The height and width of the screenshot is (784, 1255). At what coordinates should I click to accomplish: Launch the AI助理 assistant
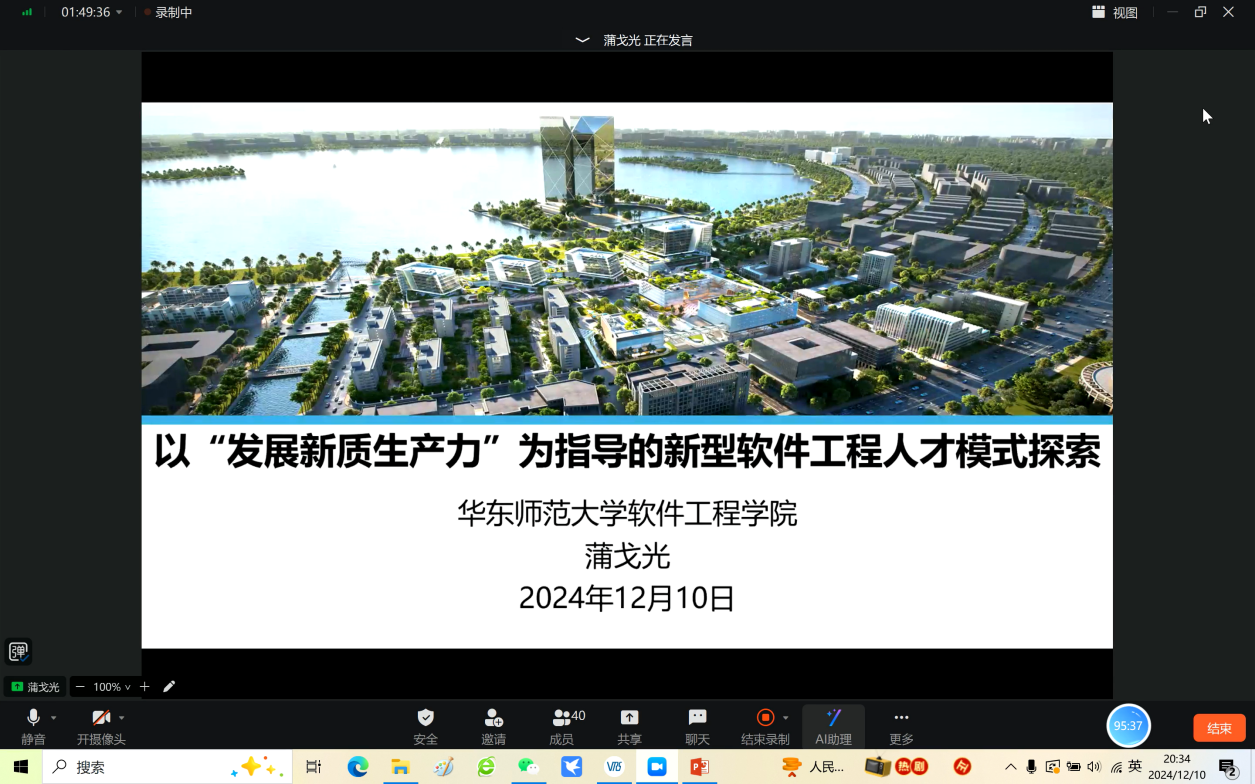pyautogui.click(x=833, y=725)
